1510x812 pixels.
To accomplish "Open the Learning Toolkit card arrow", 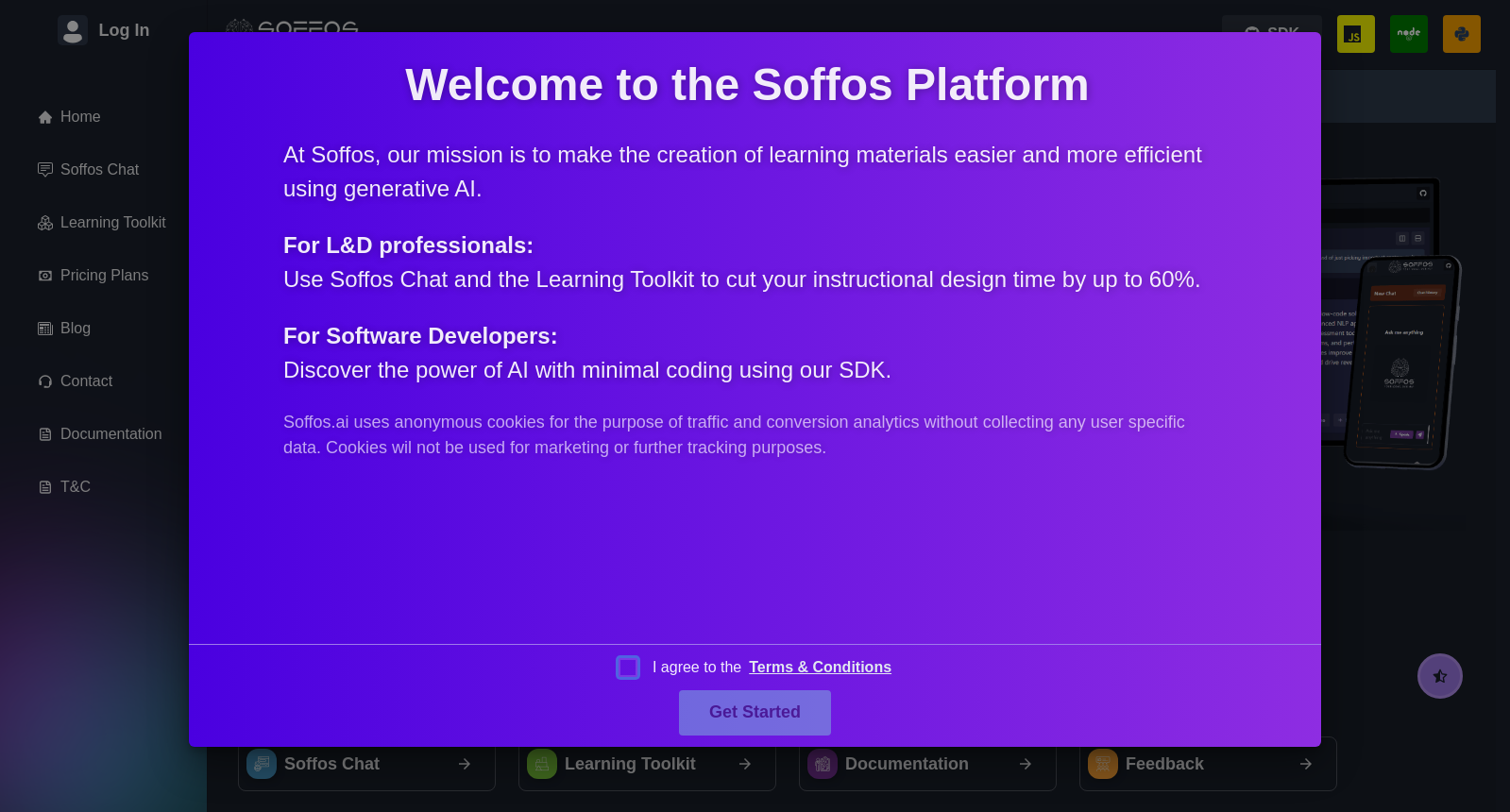I will [745, 764].
